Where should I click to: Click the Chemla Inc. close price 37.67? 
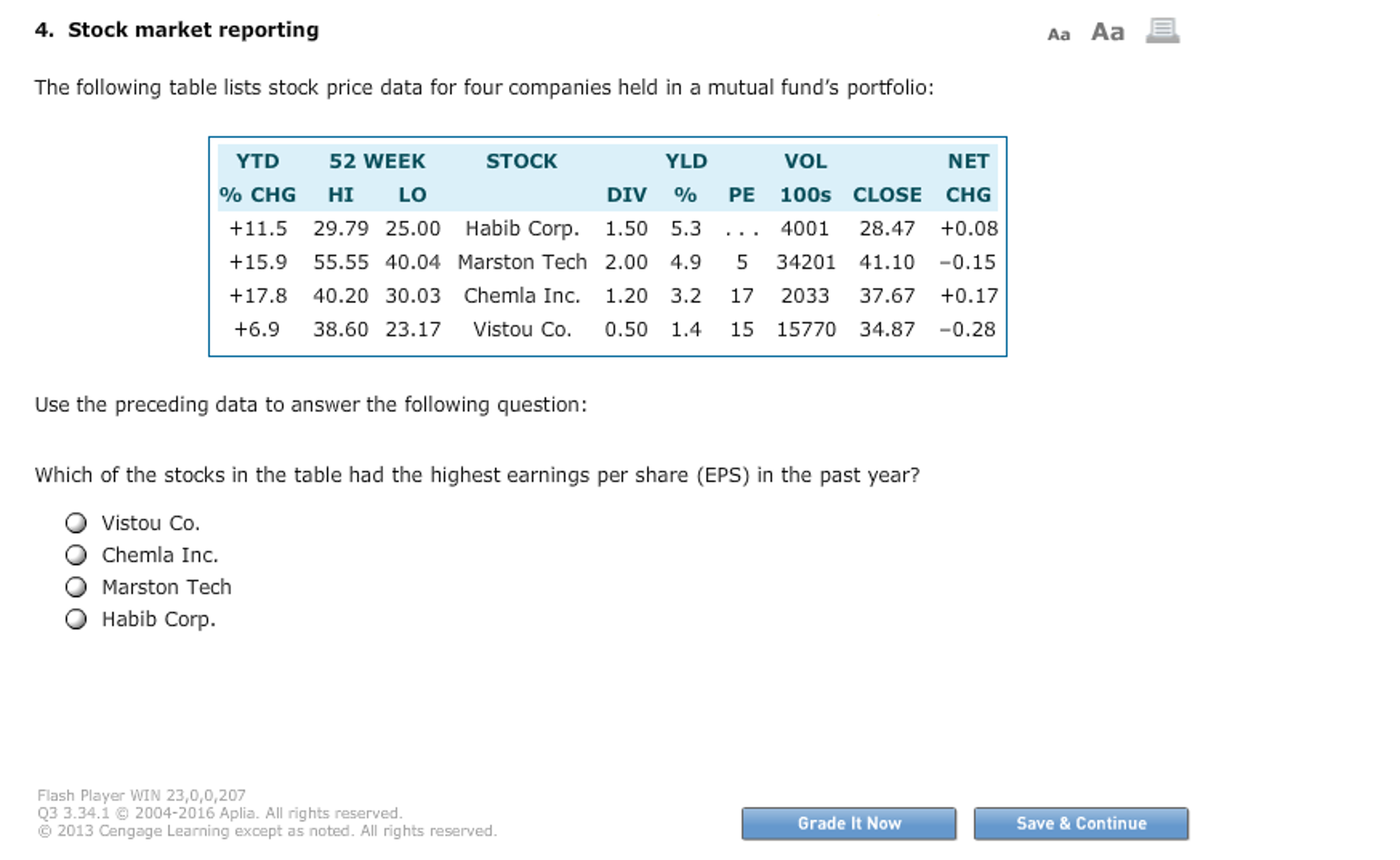pyautogui.click(x=886, y=296)
